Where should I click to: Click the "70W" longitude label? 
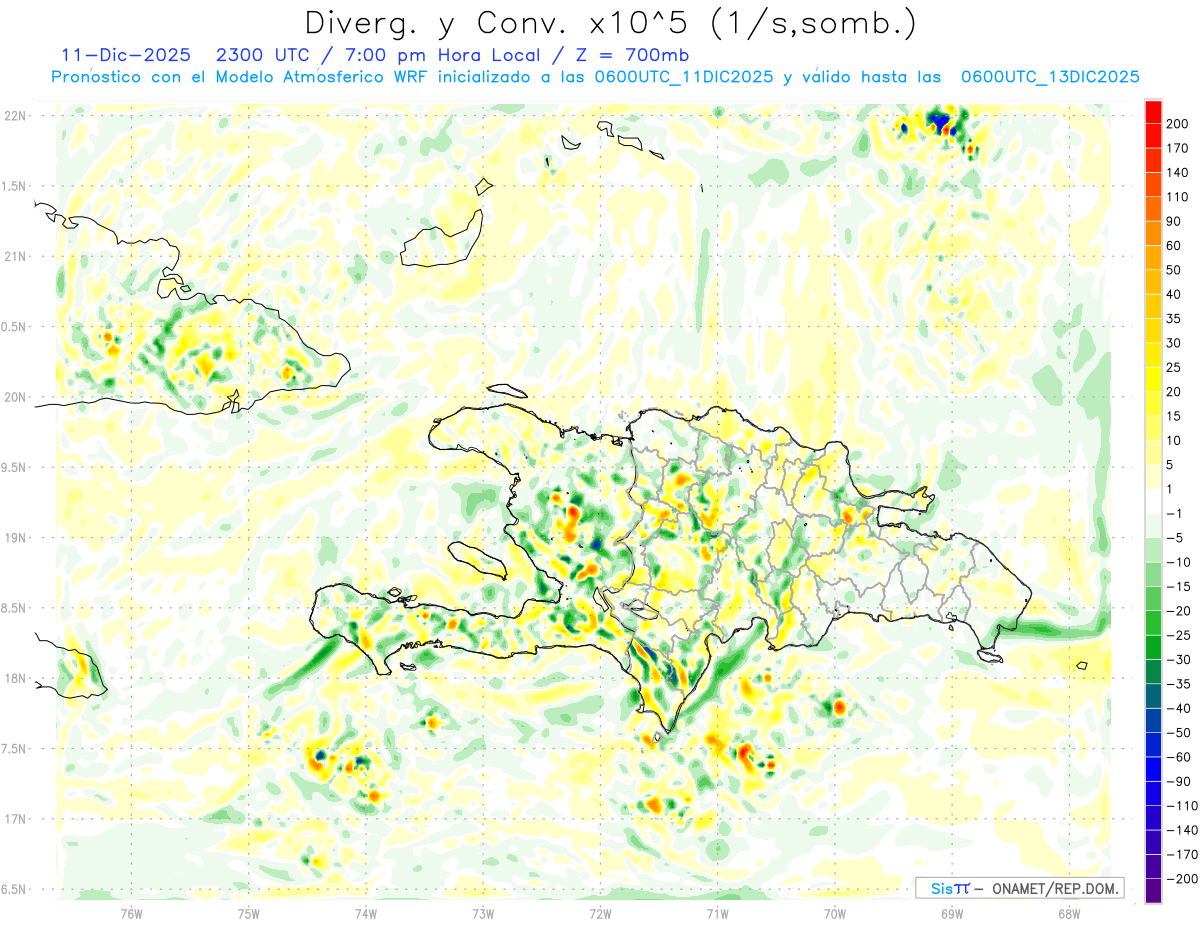835,913
